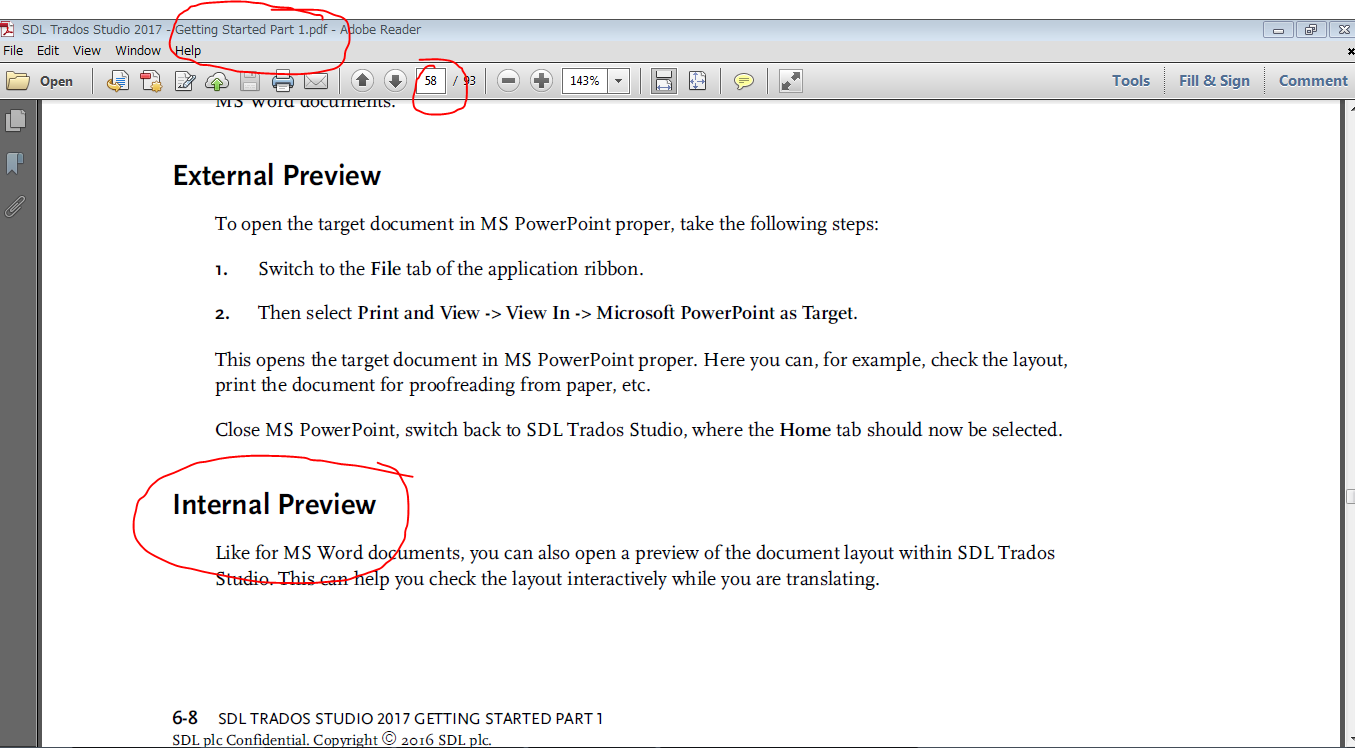Minimize the Adobe Reader window
The height and width of the screenshot is (748, 1355).
(1278, 29)
